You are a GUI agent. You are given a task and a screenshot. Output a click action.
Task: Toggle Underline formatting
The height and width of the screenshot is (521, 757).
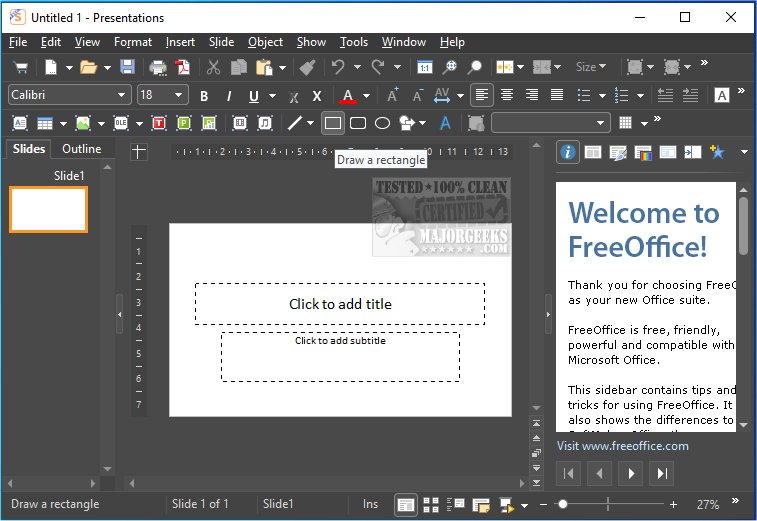tap(254, 96)
